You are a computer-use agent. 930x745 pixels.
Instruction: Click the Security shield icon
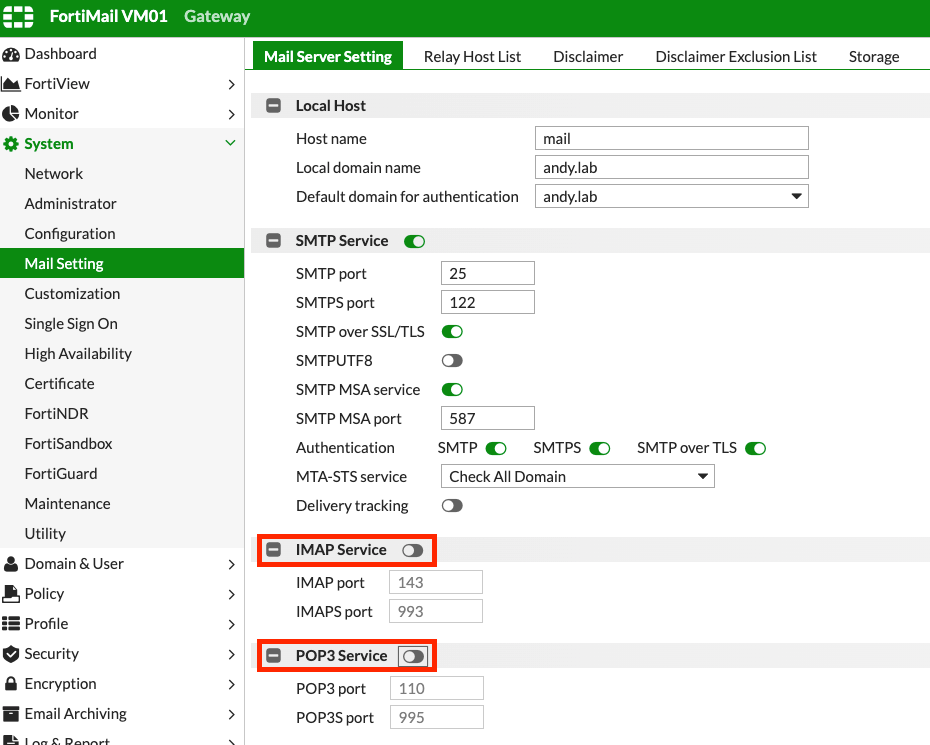click(x=12, y=654)
